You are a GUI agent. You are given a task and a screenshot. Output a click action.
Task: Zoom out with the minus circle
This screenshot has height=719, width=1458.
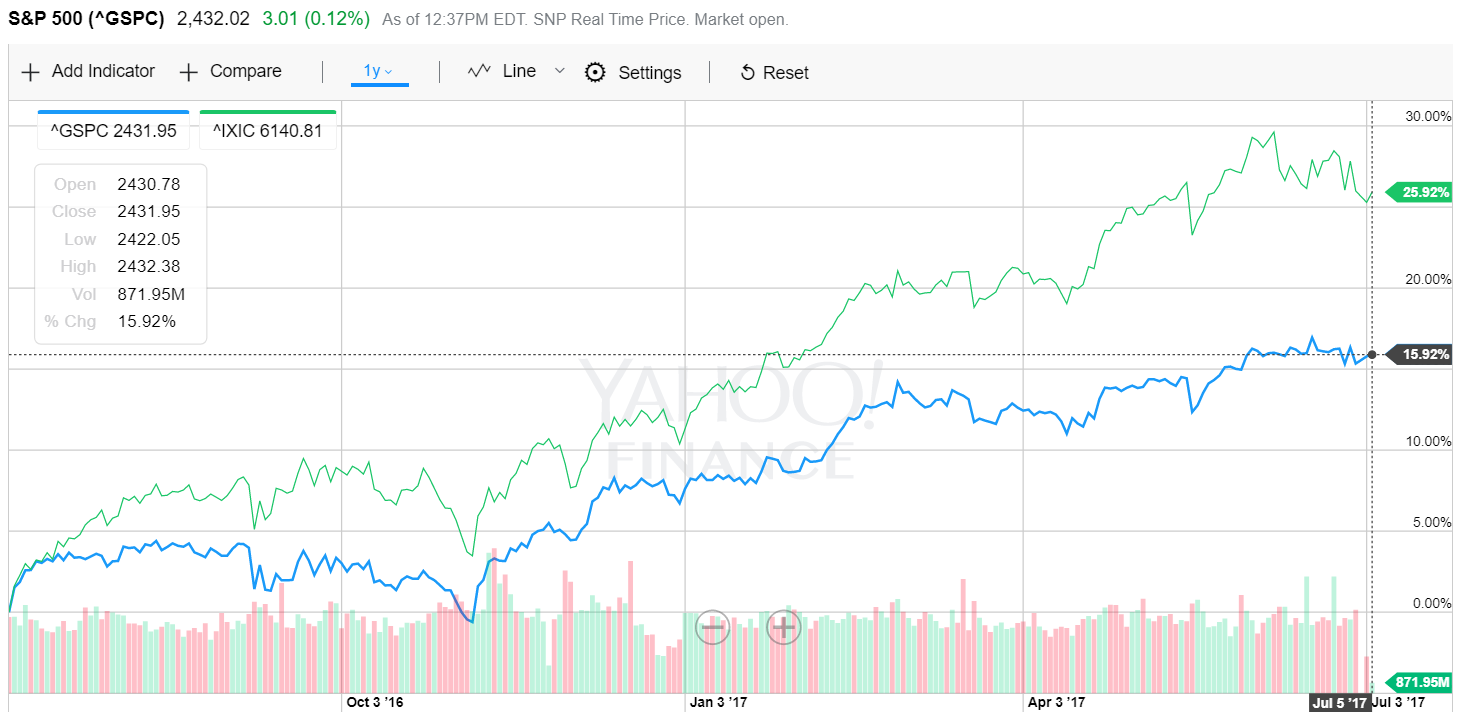pos(713,627)
